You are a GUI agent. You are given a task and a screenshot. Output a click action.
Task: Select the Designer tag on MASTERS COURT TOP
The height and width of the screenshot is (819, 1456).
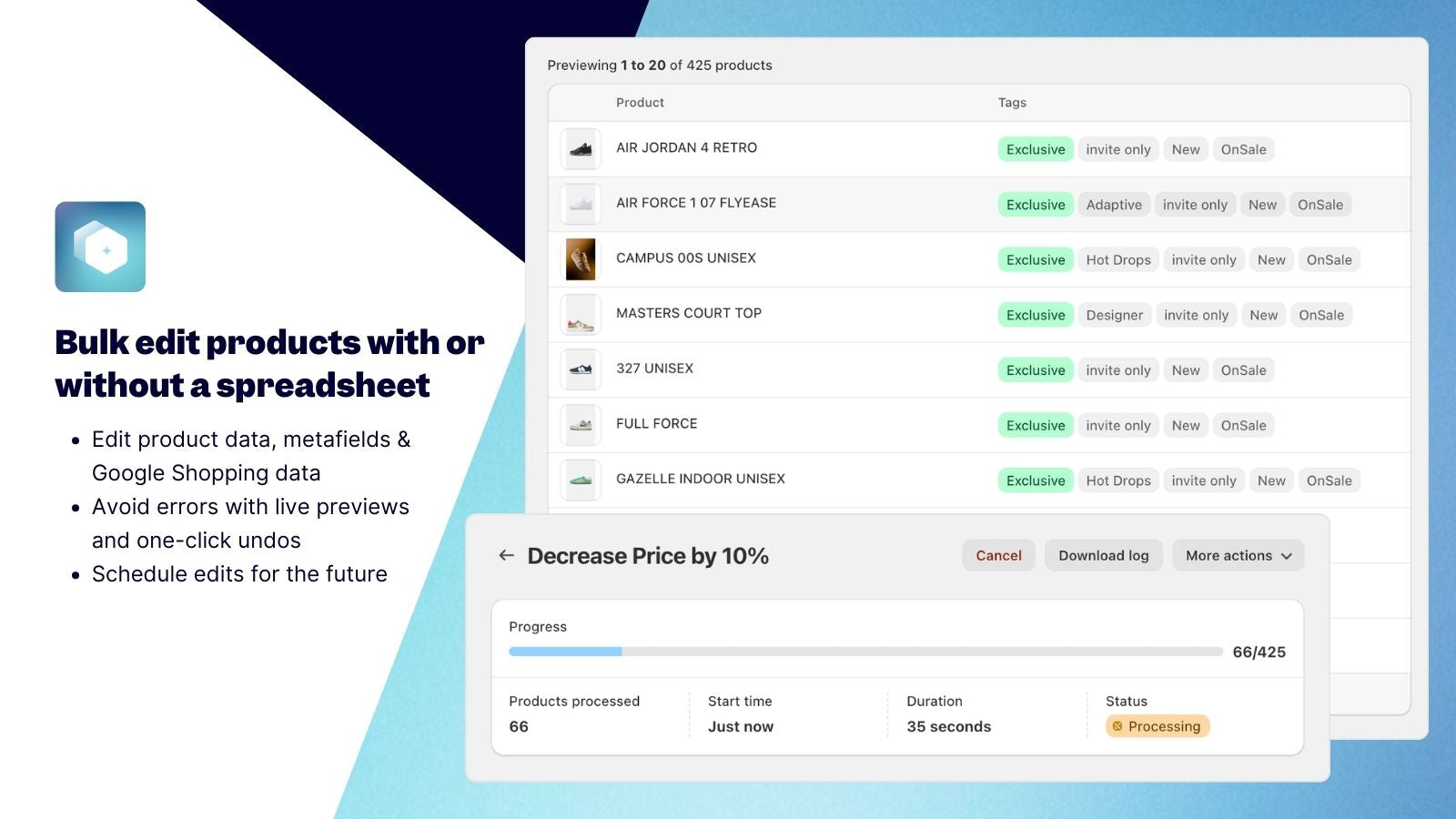1115,314
